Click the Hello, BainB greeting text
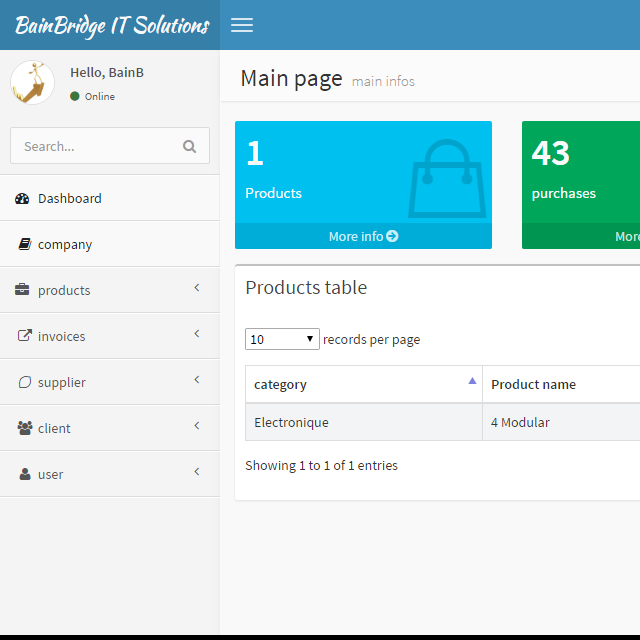Image resolution: width=640 pixels, height=640 pixels. point(107,73)
